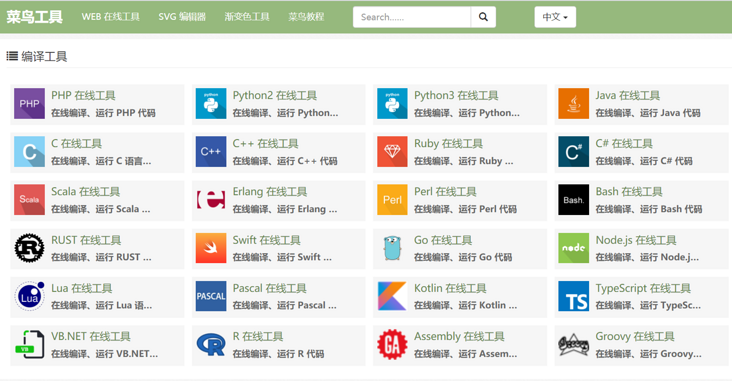Open the Go gopher mascot icon

pos(392,248)
